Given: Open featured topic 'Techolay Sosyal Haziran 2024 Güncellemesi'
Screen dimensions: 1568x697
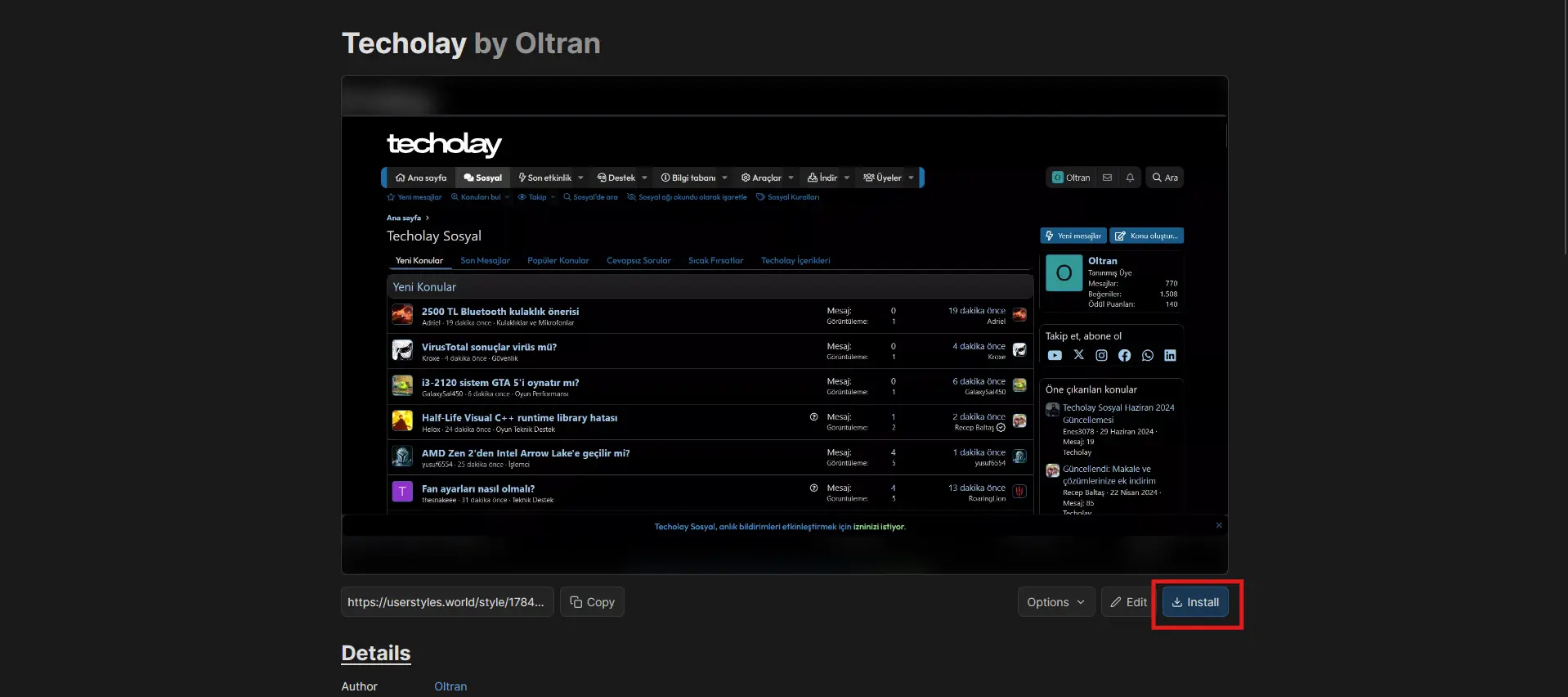Looking at the screenshot, I should 1118,413.
